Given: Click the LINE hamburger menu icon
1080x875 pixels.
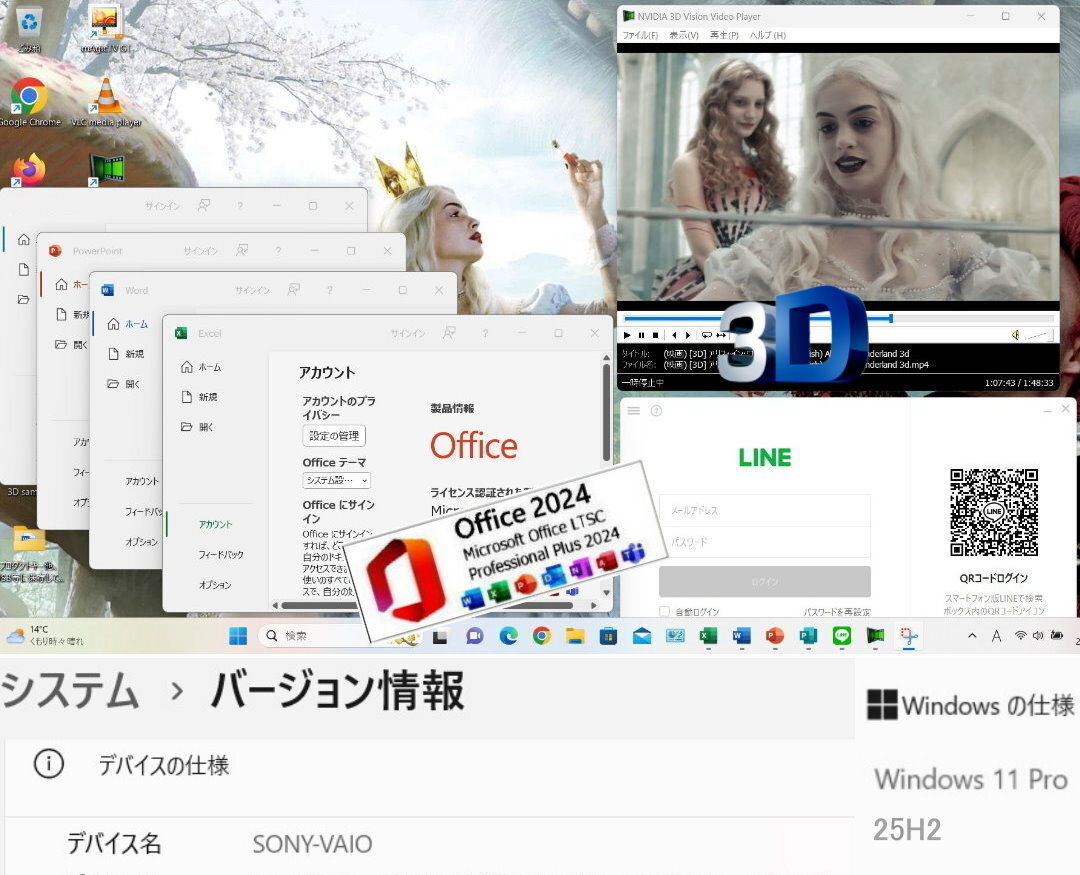Looking at the screenshot, I should pos(634,411).
